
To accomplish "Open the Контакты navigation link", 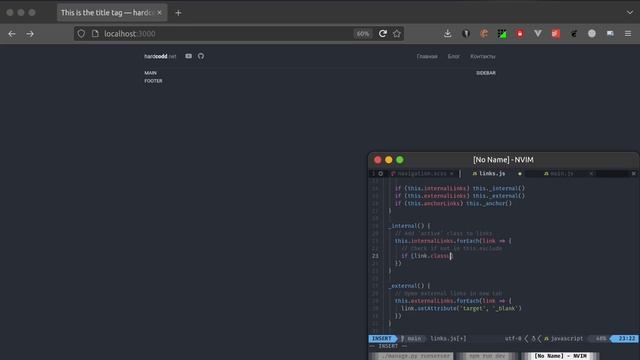I will 483,56.
